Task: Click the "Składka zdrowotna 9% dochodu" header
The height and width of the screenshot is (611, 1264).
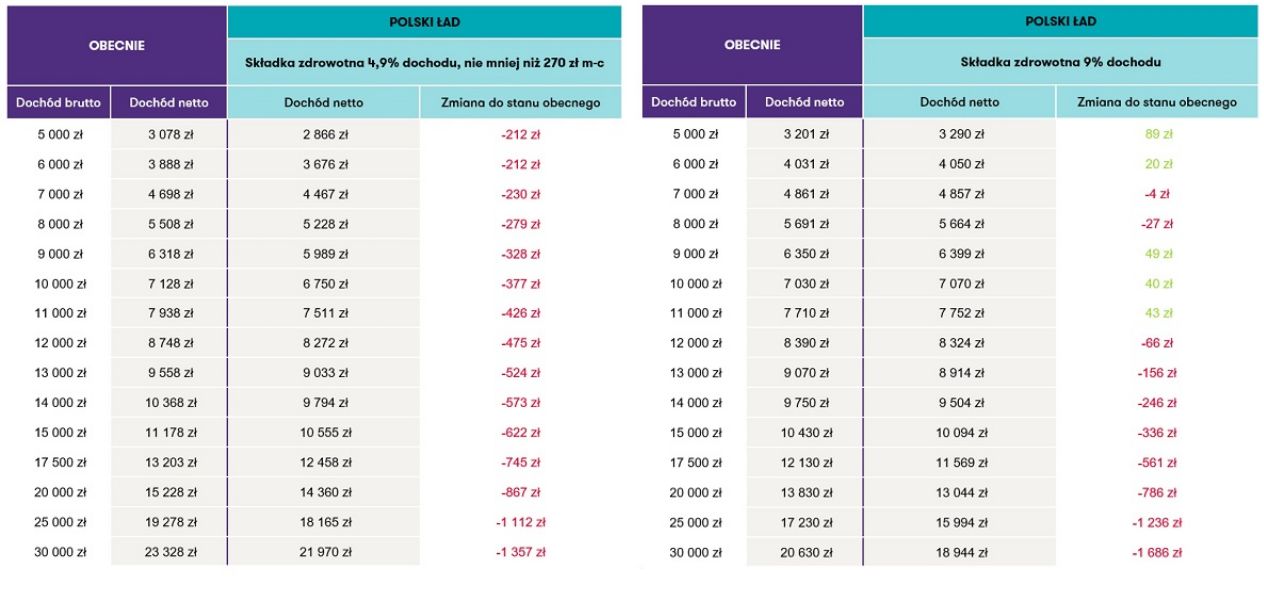Action: click(x=1060, y=63)
